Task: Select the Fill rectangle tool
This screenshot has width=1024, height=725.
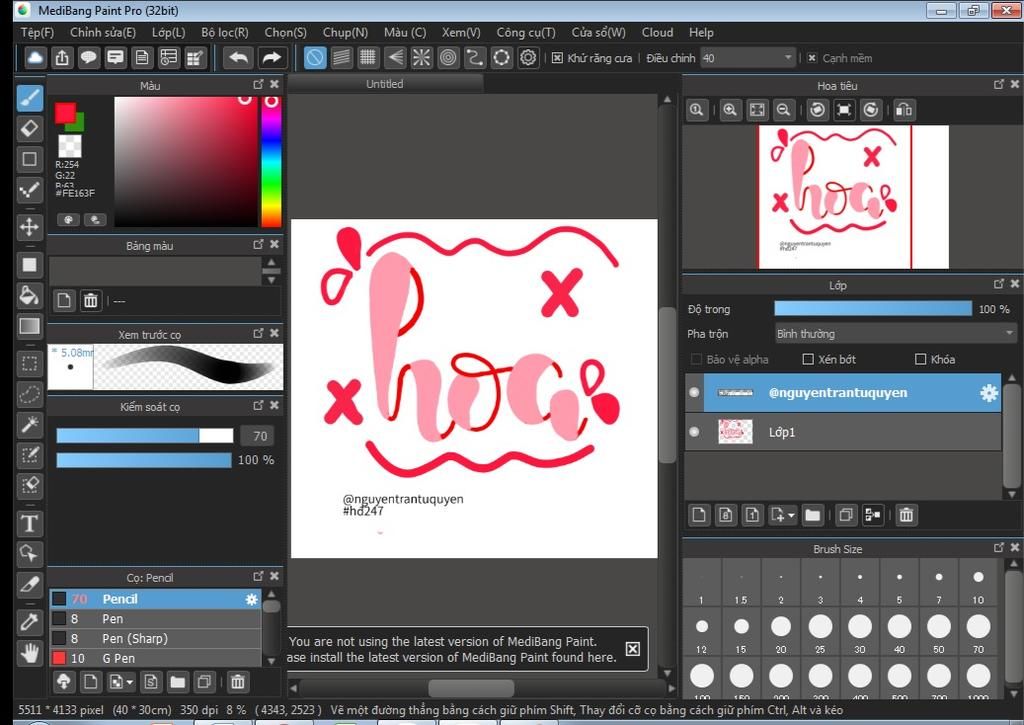Action: coord(29,265)
